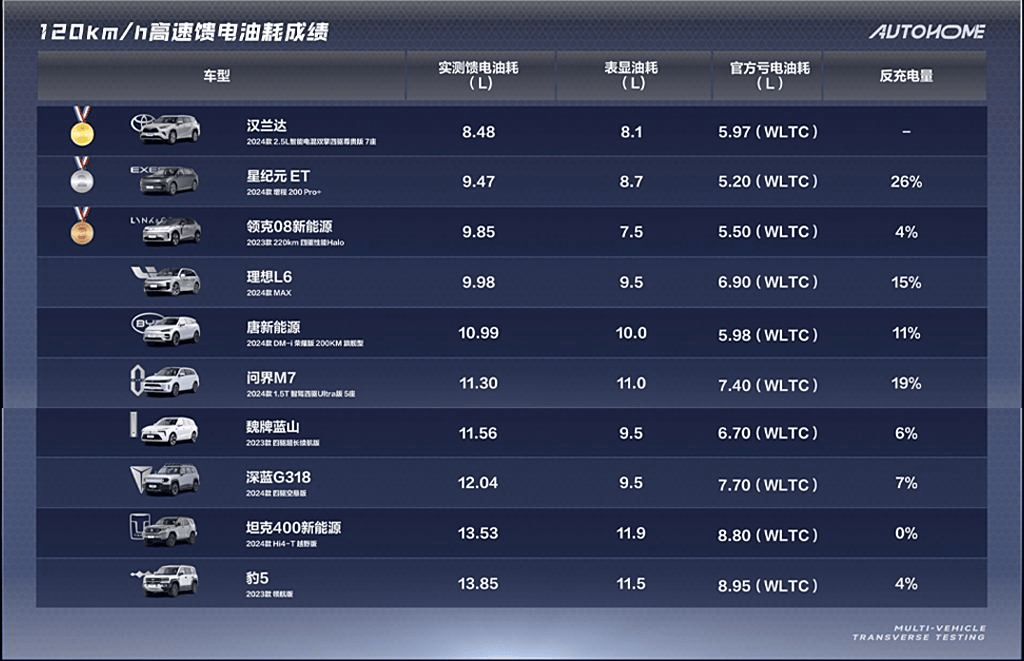Click the displayed consumption 11.9

coord(631,533)
